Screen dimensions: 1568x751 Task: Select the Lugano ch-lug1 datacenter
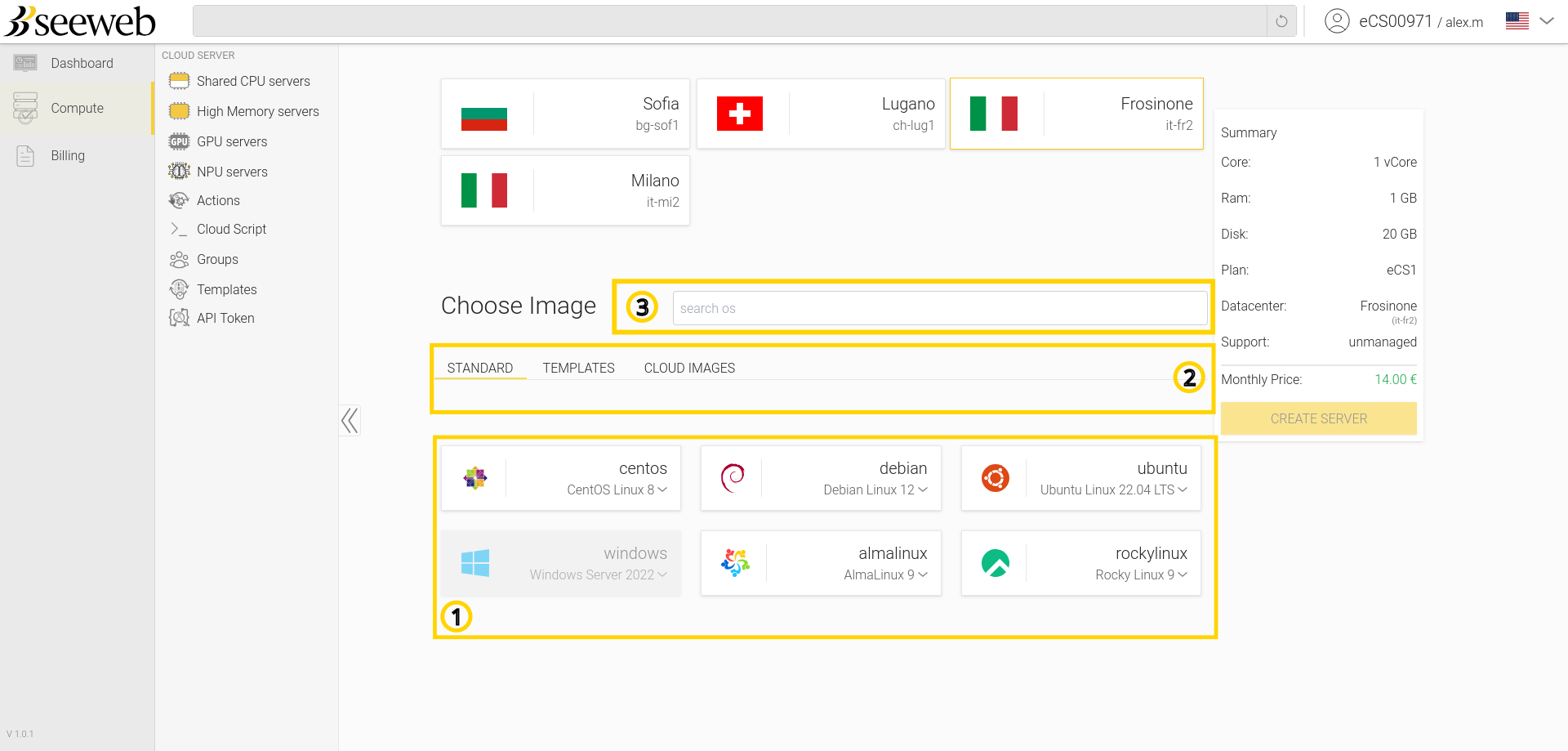[821, 114]
